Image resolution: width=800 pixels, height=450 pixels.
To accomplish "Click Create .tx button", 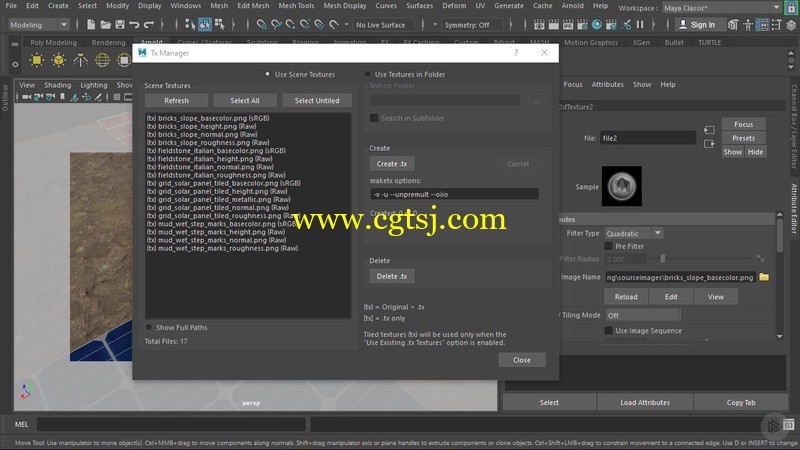I will click(392, 164).
